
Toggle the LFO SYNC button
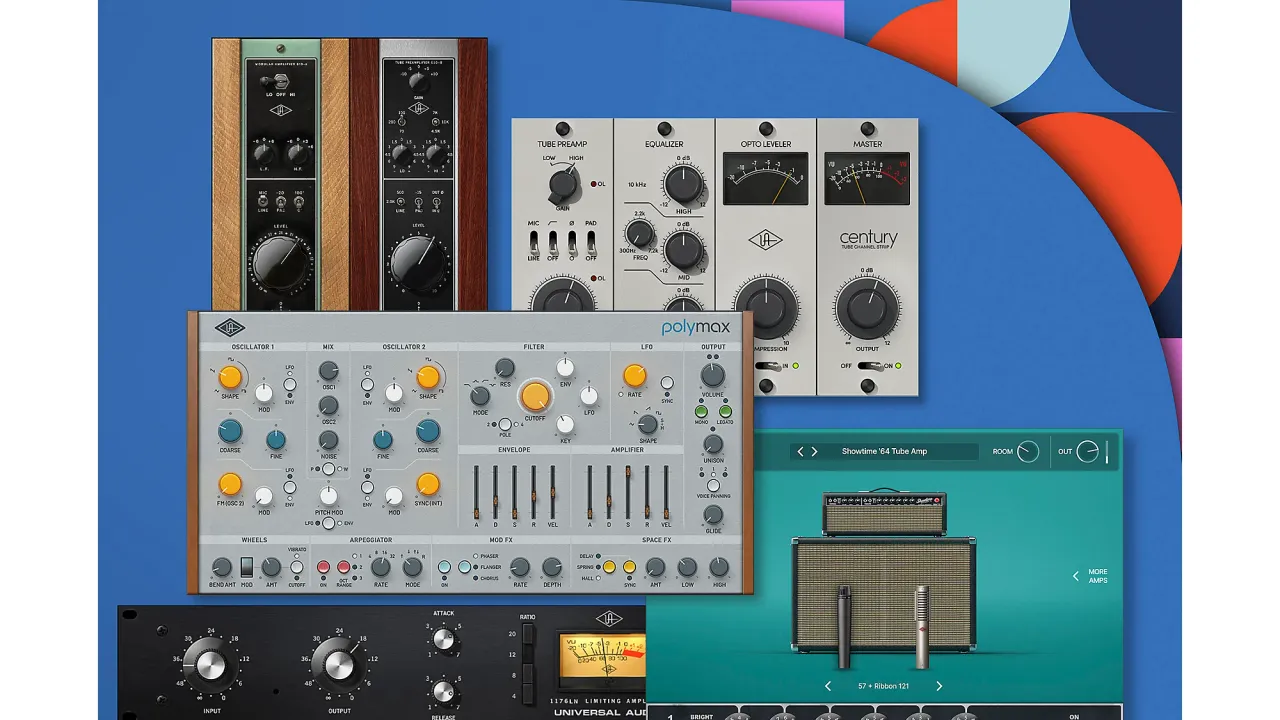click(667, 383)
